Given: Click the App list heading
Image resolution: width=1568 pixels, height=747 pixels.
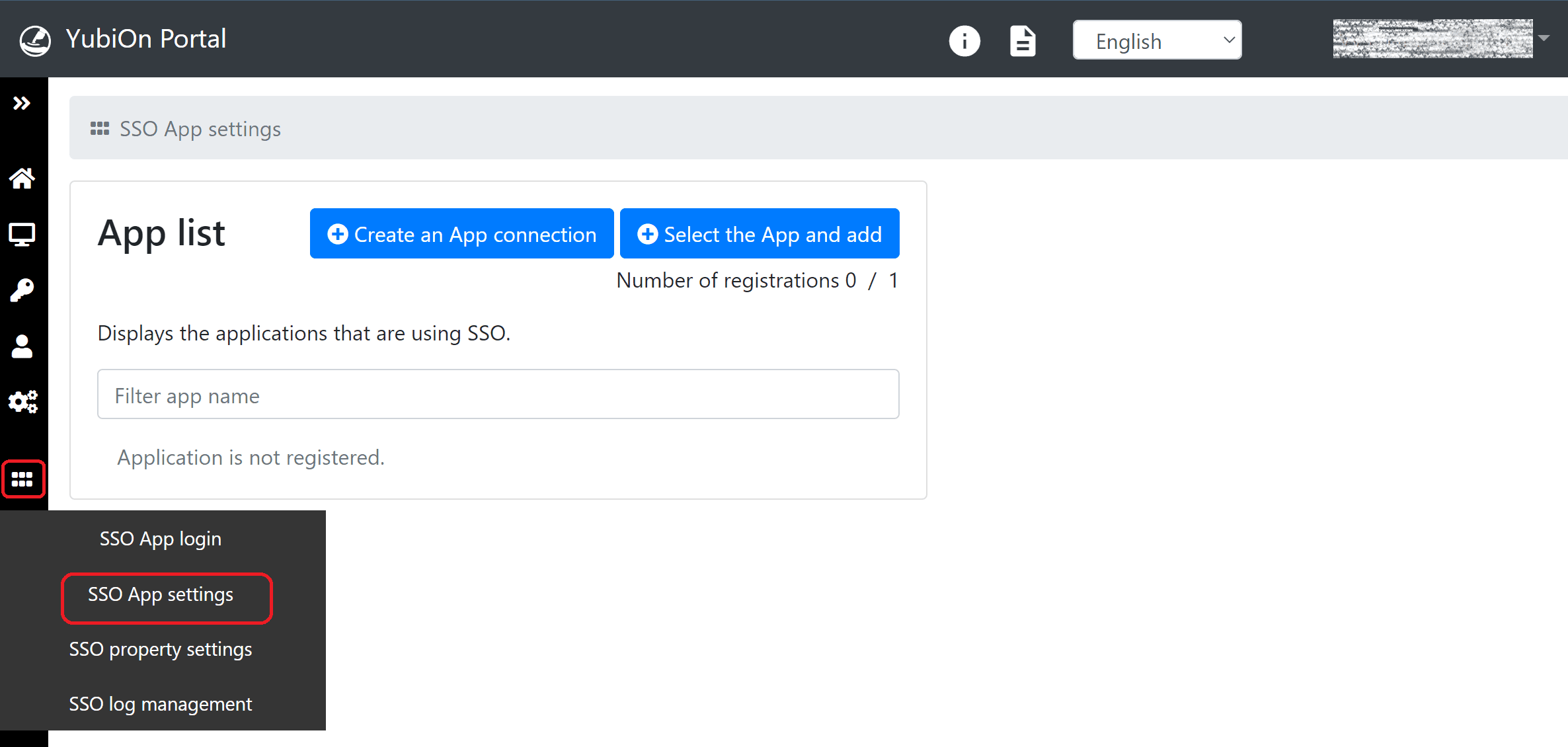Looking at the screenshot, I should coord(161,233).
